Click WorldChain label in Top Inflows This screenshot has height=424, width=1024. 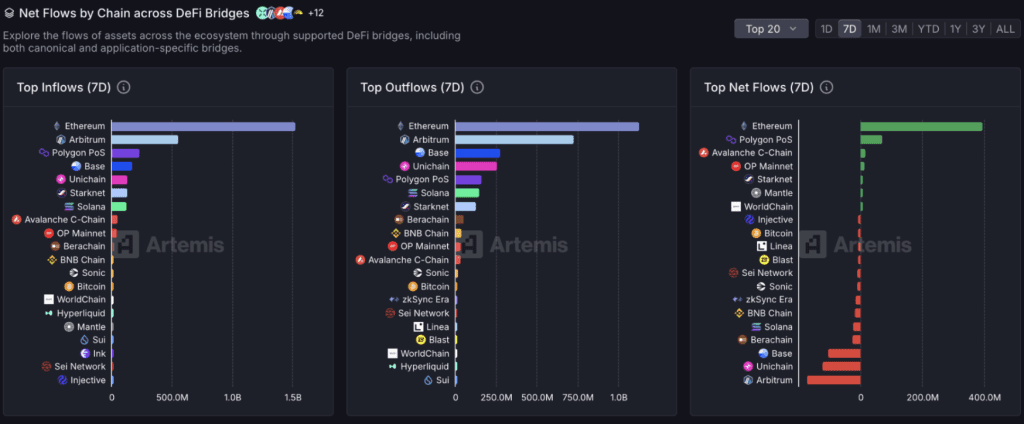(x=81, y=300)
